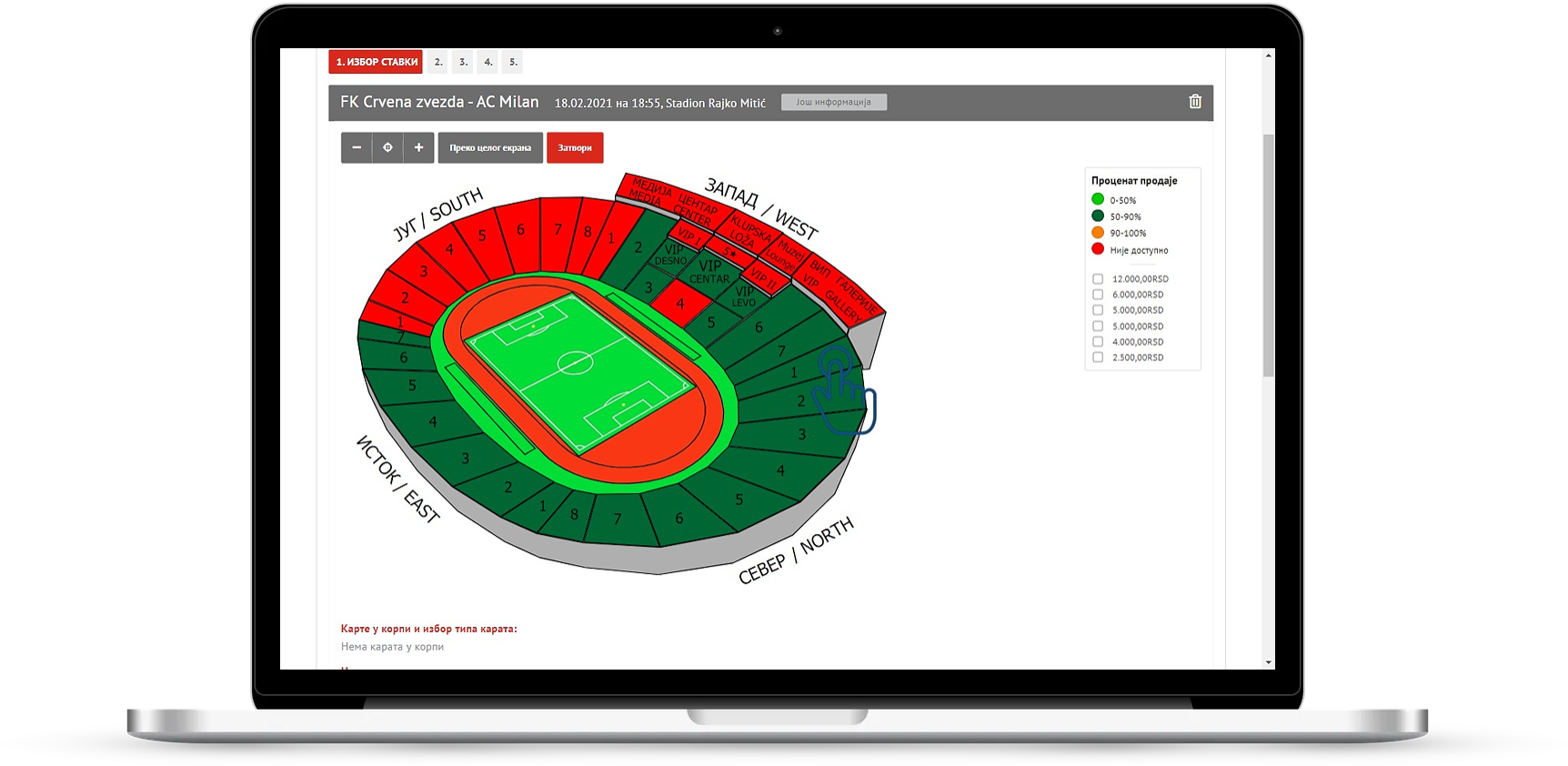The image size is (1568, 766).
Task: Check the 12.000,00RSD price filter
Action: coord(1098,279)
